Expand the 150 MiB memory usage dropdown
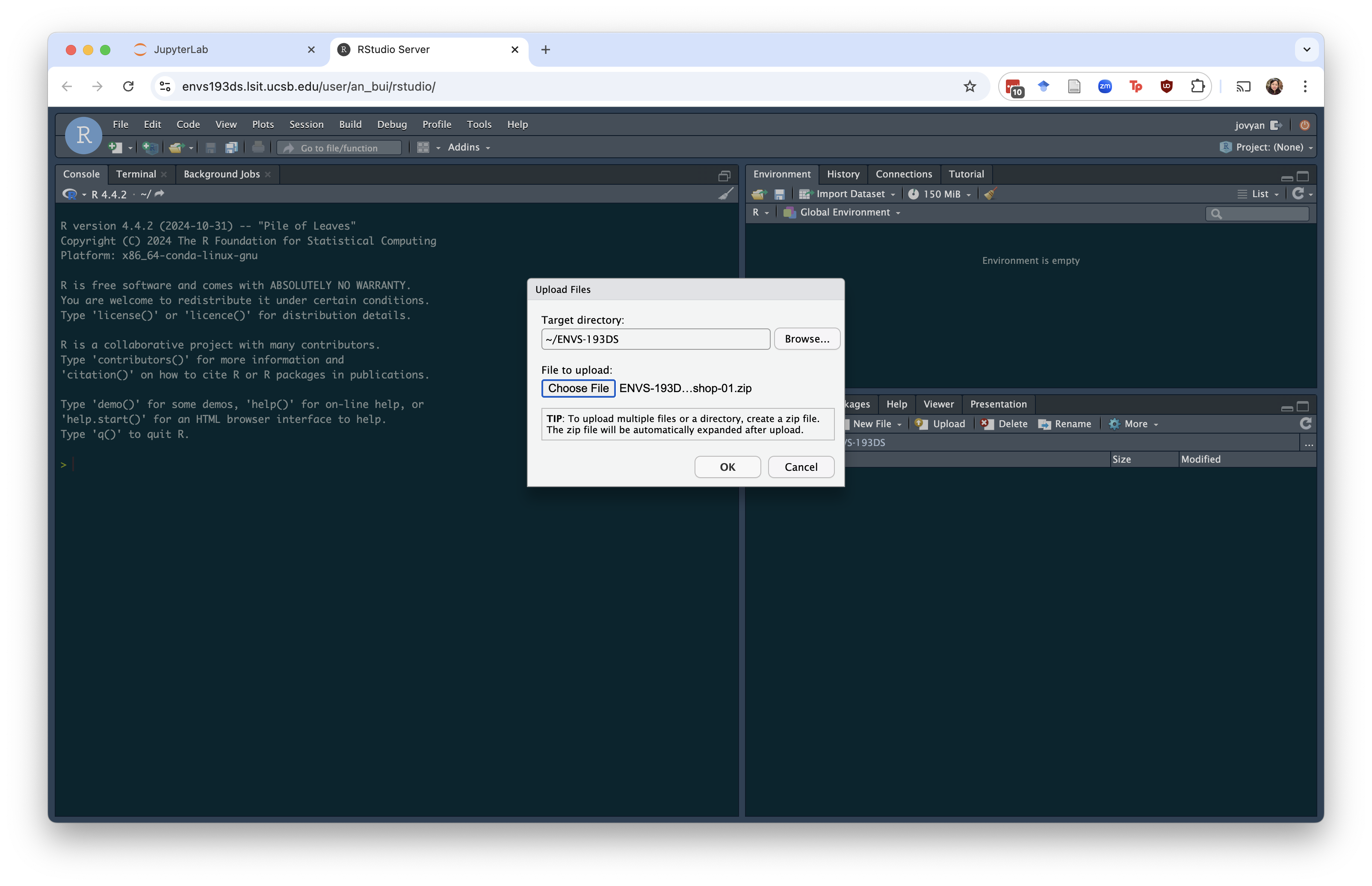 [941, 194]
